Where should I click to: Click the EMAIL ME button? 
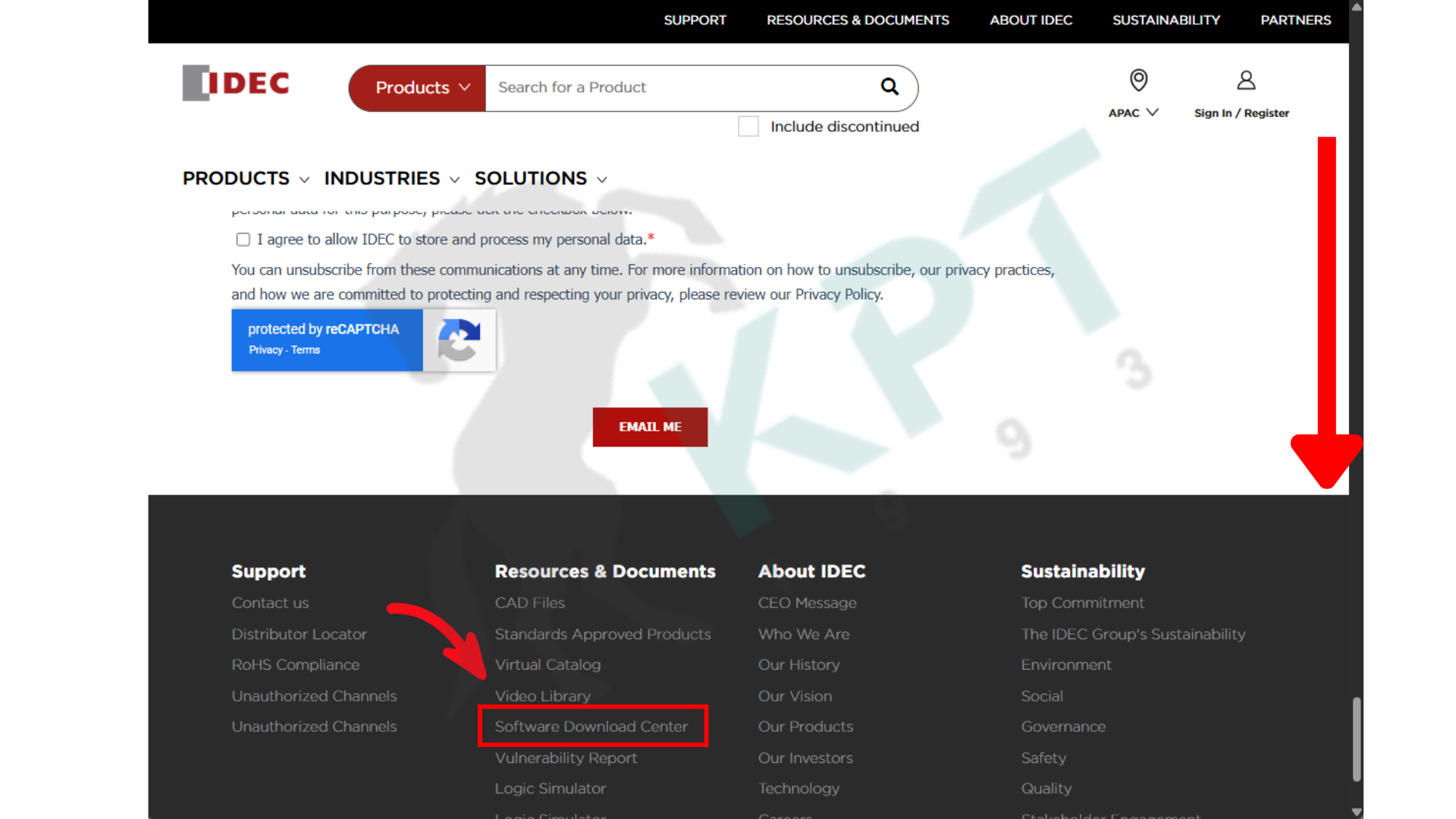click(650, 427)
